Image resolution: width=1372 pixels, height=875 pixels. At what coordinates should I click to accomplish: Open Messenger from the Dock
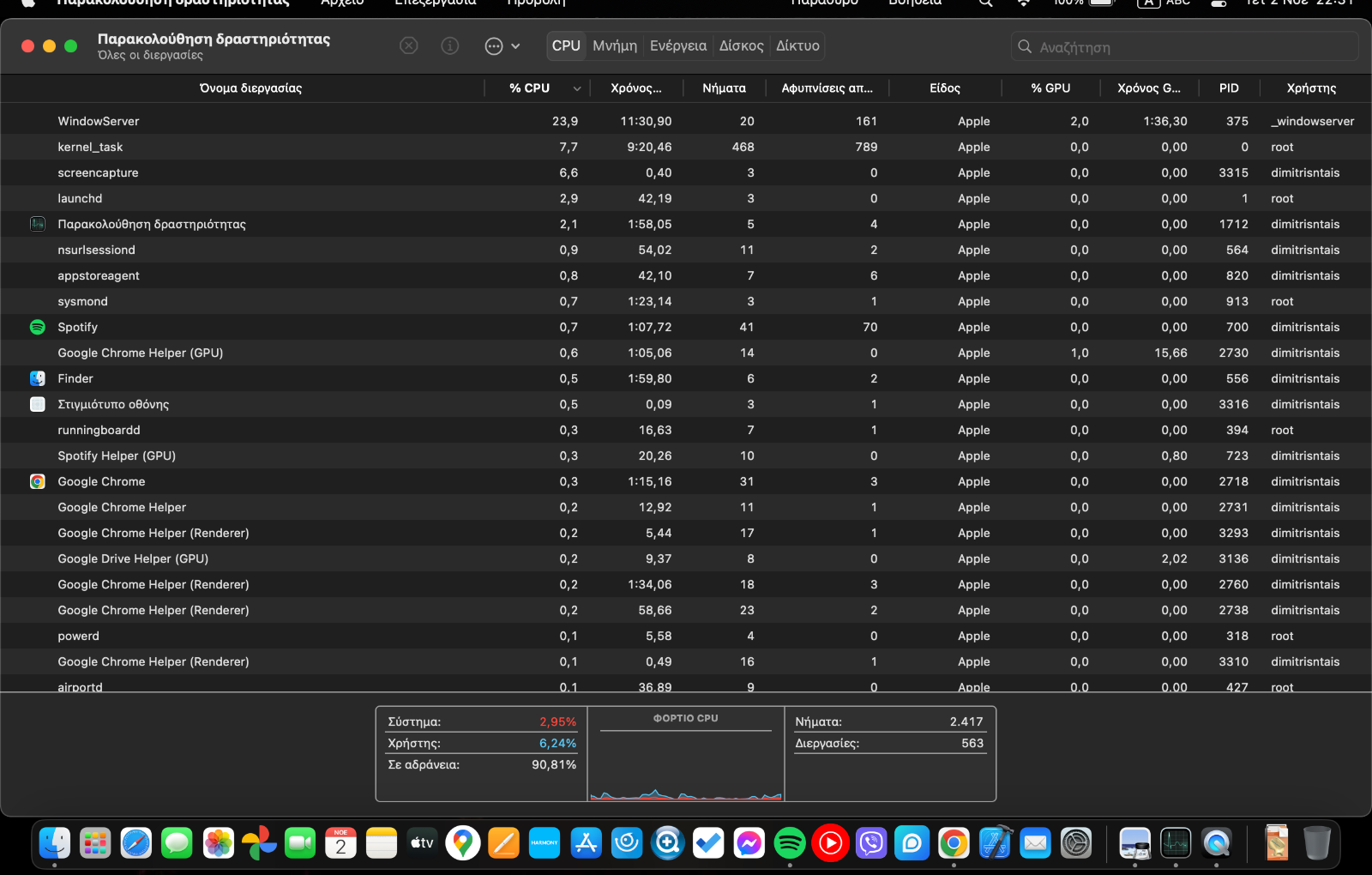[749, 843]
